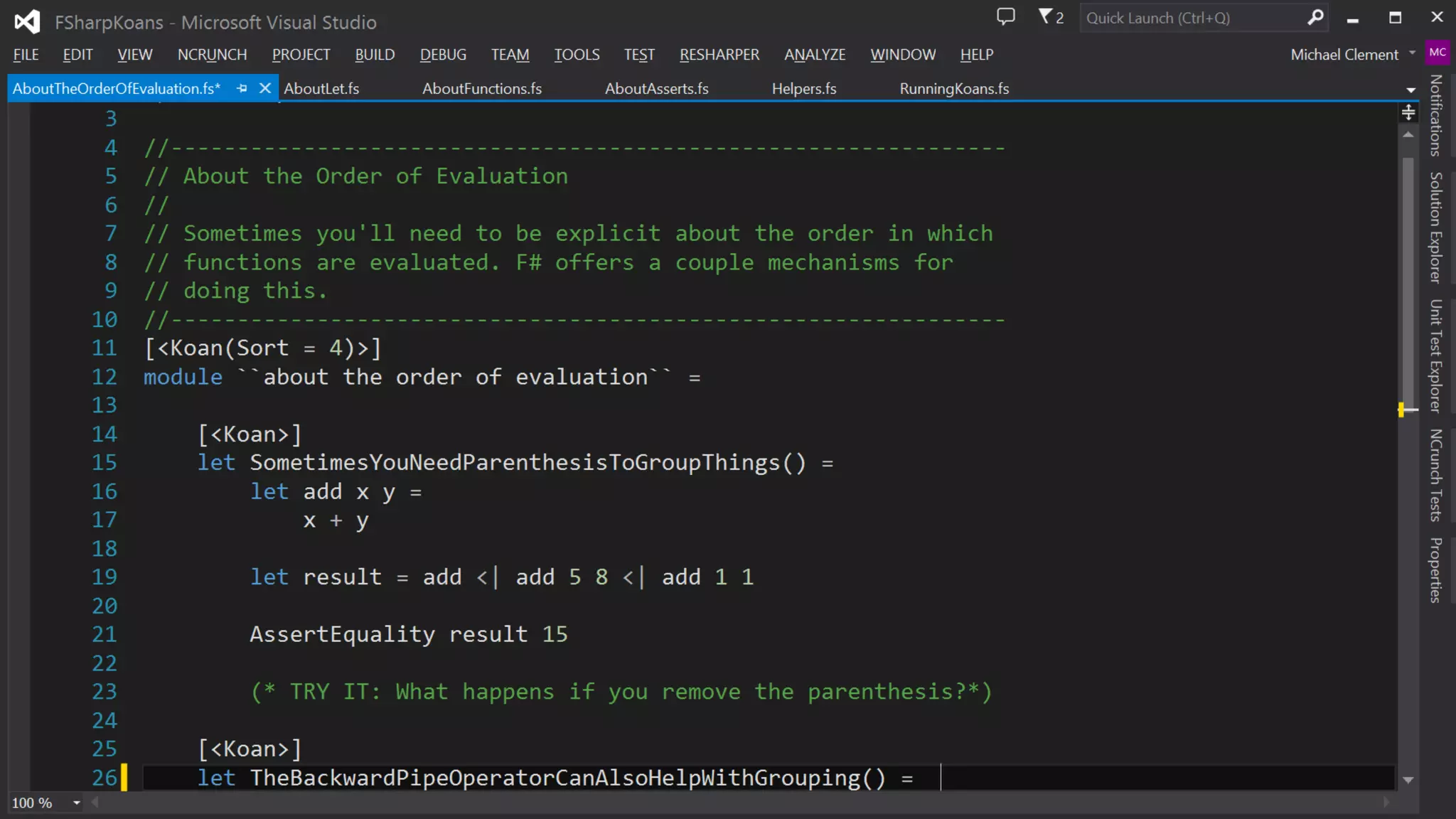Image resolution: width=1456 pixels, height=819 pixels.
Task: Expand the Michael Clement account dropdown
Action: click(x=1412, y=53)
